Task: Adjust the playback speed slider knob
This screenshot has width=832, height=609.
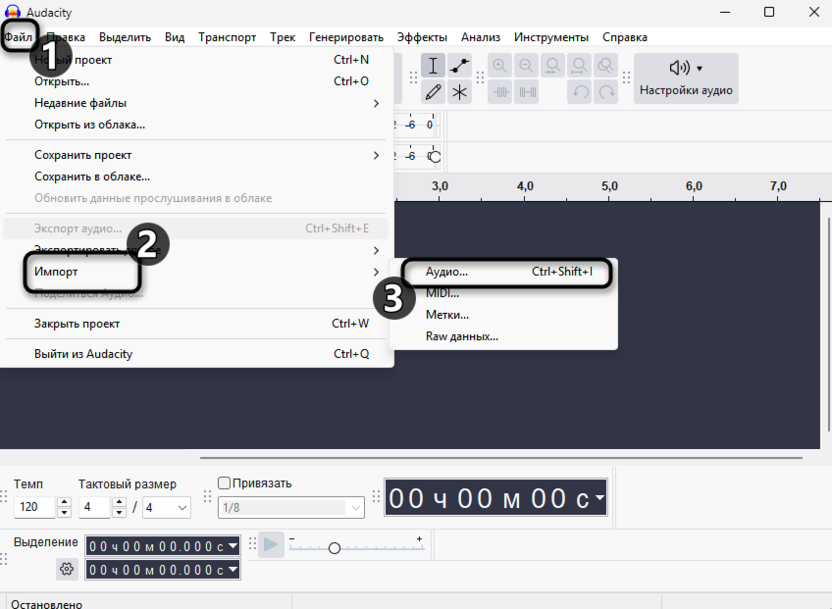Action: 334,548
